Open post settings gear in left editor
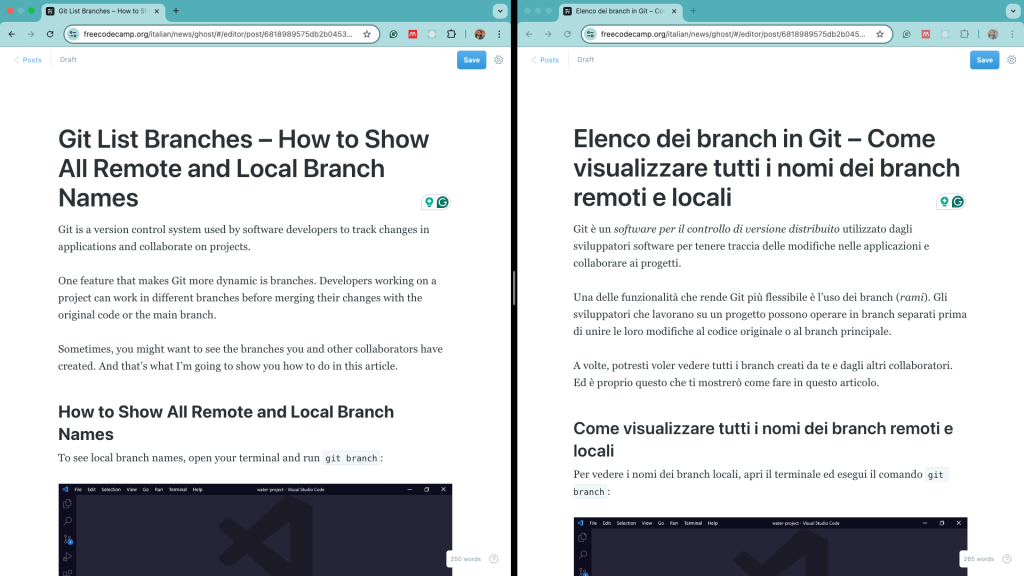Screen dimensions: 1024x576 coord(498,59)
